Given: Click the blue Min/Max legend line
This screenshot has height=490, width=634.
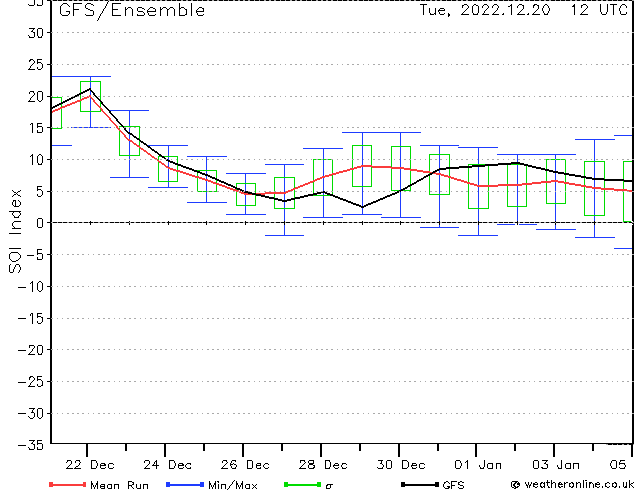Looking at the screenshot, I should pyautogui.click(x=185, y=484).
